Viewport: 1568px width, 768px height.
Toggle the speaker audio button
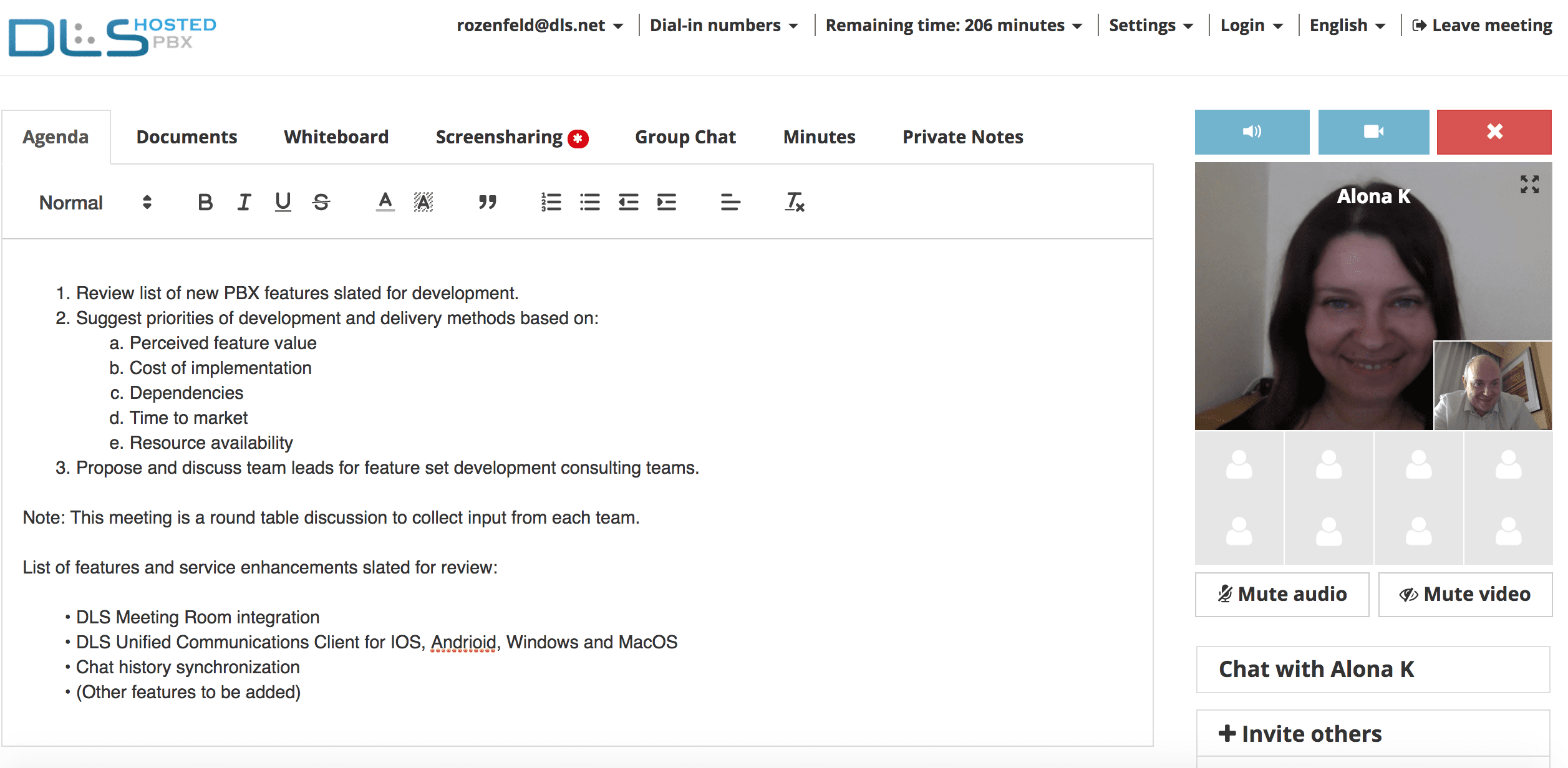1252,132
